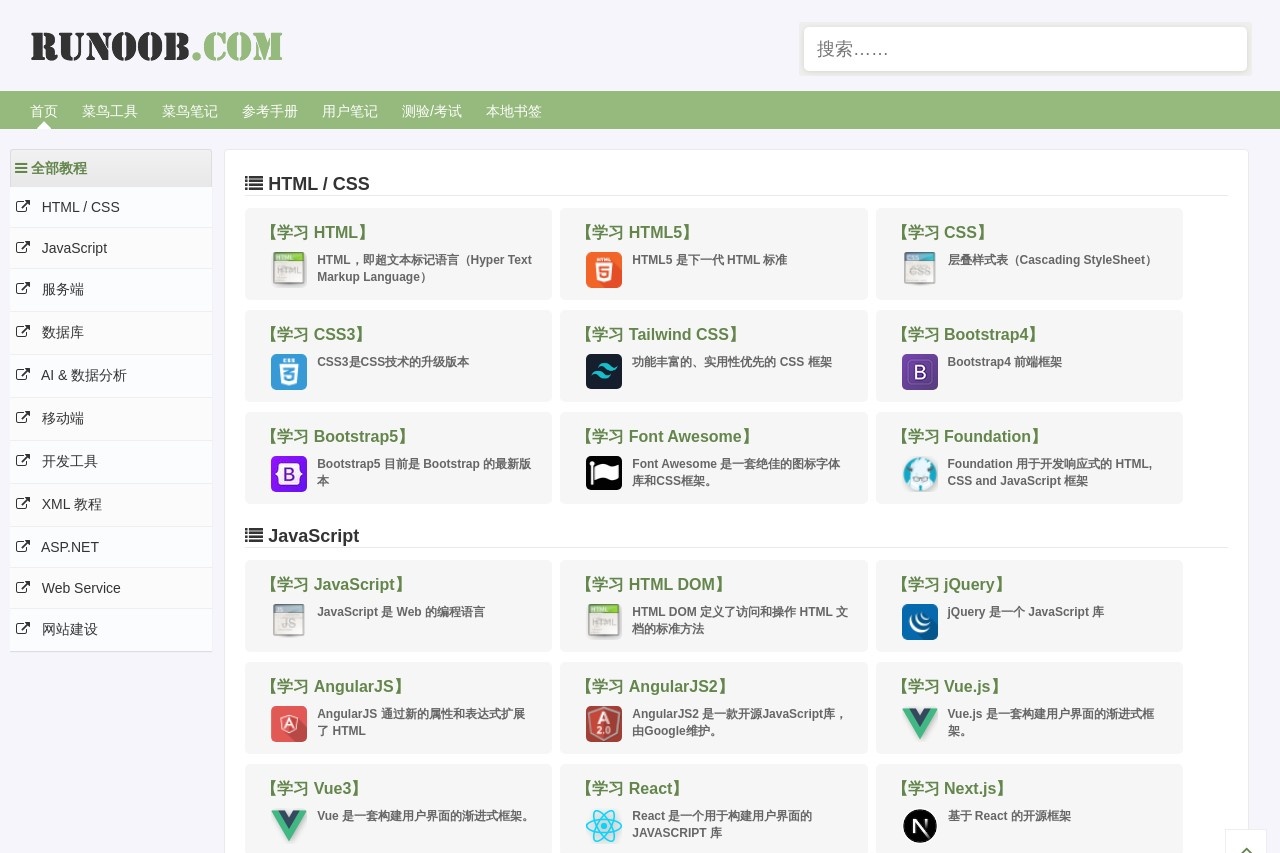Viewport: 1280px width, 853px height.
Task: Click the 全部教程 sidebar header
Action: tap(111, 168)
